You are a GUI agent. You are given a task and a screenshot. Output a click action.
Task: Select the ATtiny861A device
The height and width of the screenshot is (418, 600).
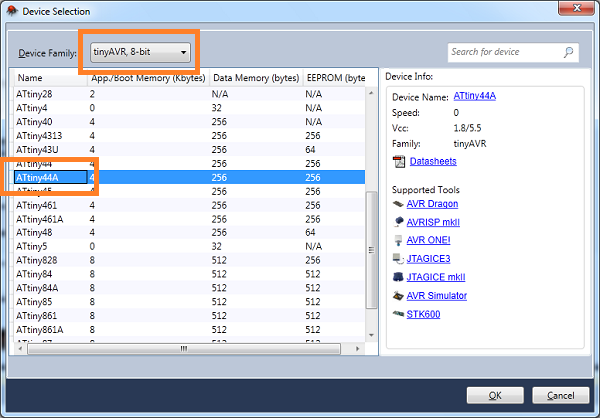[x=190, y=329]
